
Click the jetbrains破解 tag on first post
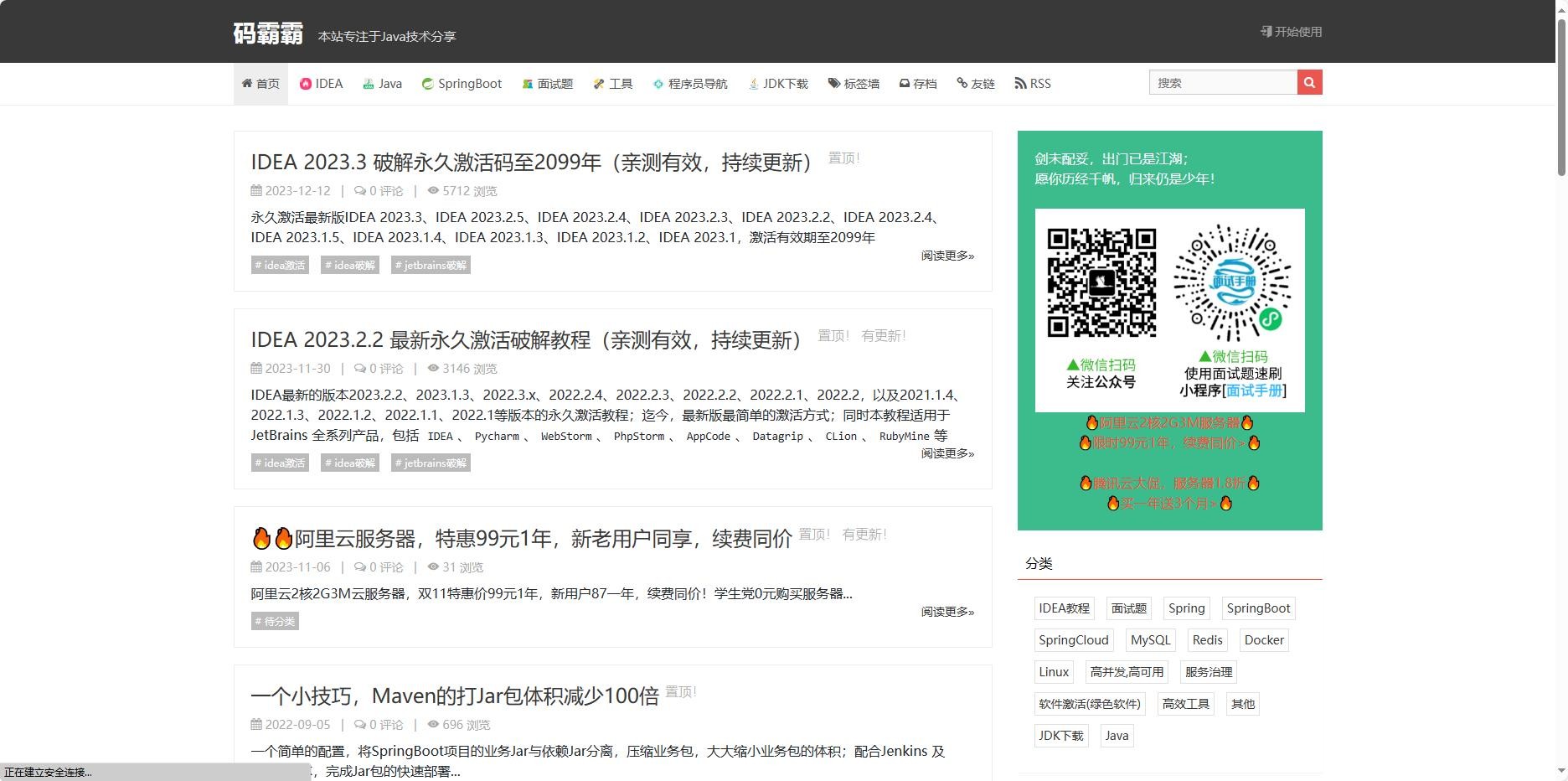pos(431,265)
